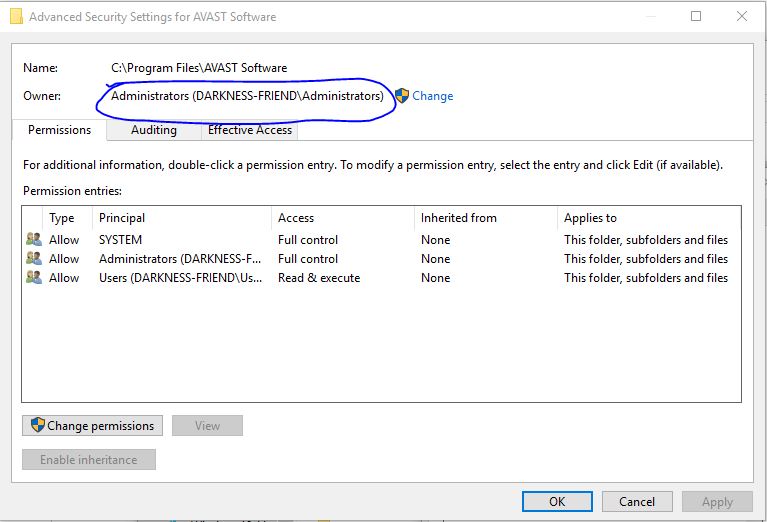The height and width of the screenshot is (522, 767).
Task: Click Read & execute access in Users row
Action: pos(319,278)
